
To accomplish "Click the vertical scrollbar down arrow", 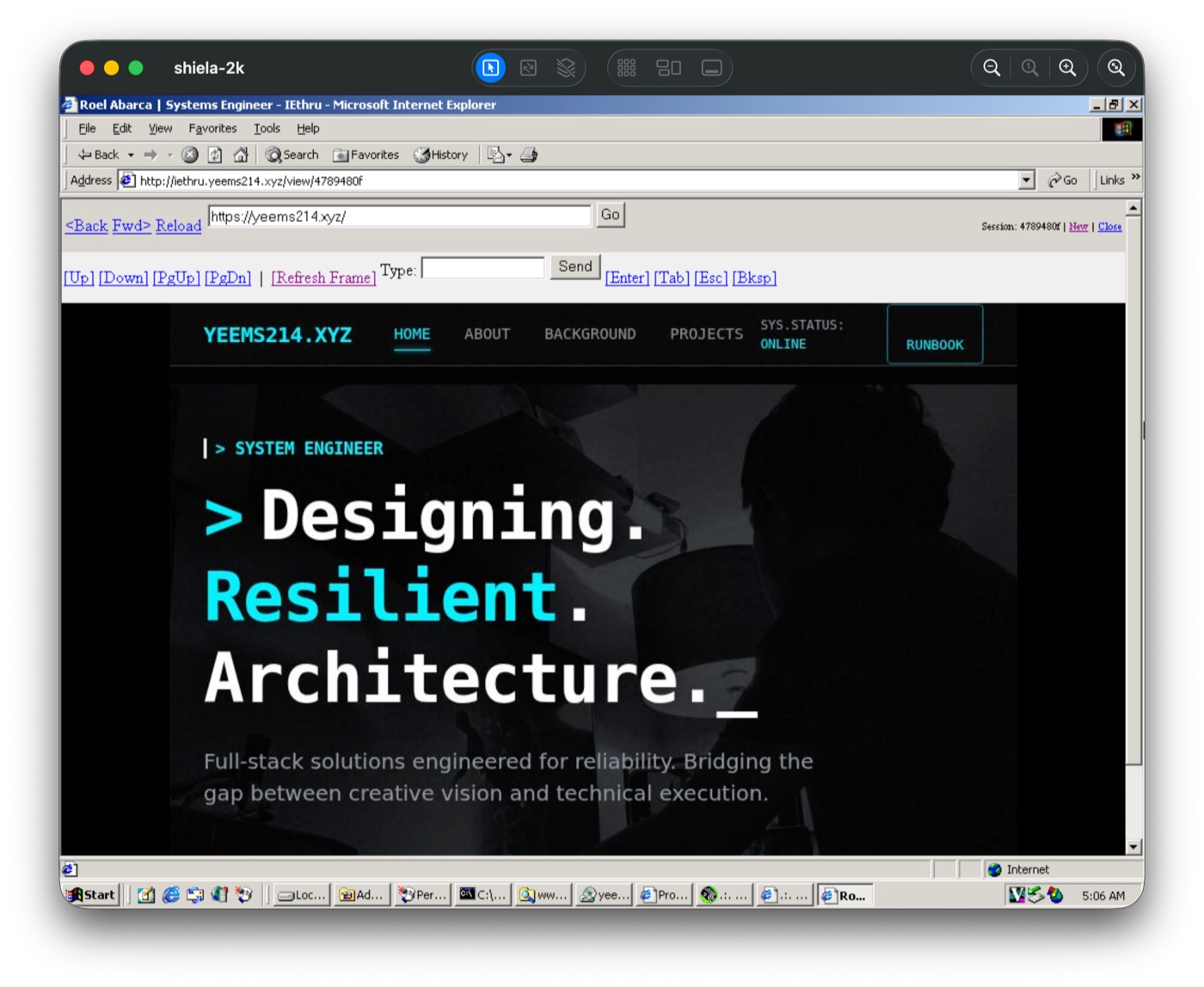I will click(x=1133, y=846).
